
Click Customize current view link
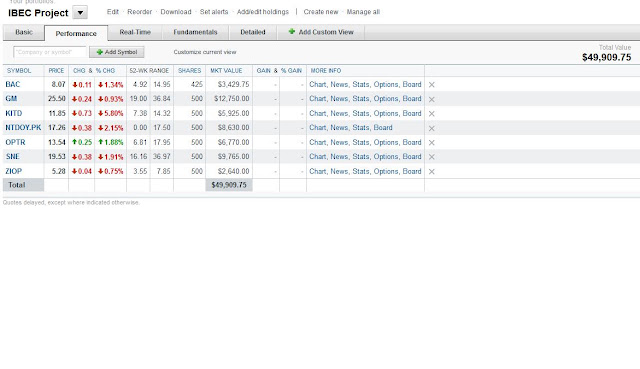pyautogui.click(x=205, y=52)
